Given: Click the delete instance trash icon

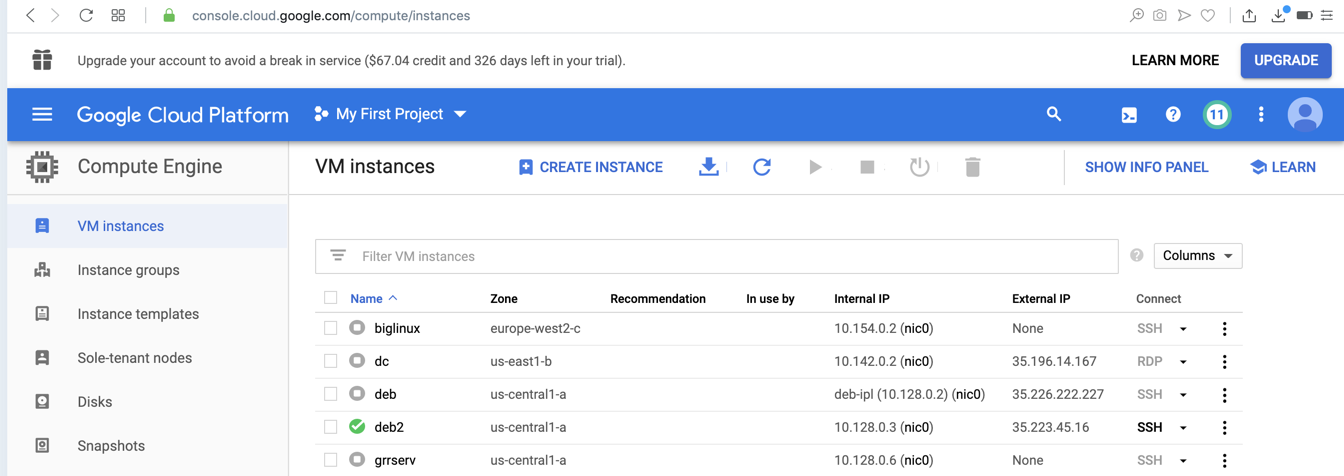Looking at the screenshot, I should coord(972,167).
